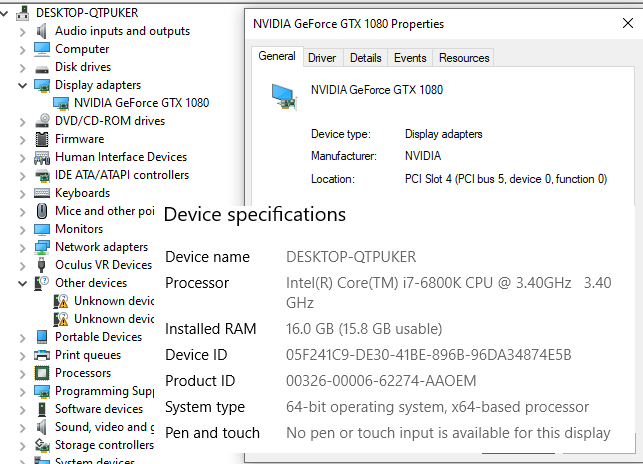This screenshot has height=464, width=643.
Task: Open the Details tab
Action: pos(365,58)
